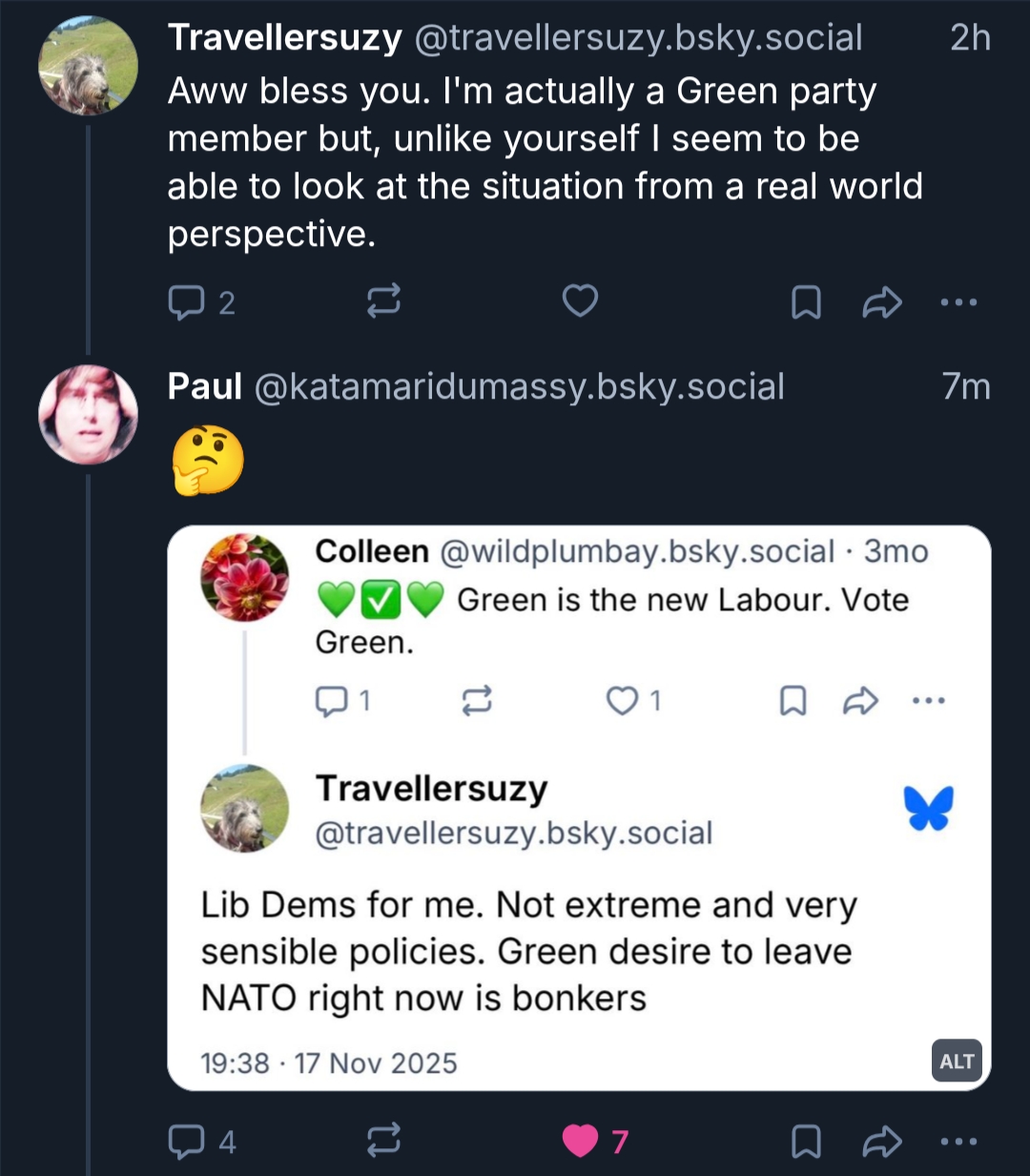
Task: Open Paul's profile picture
Action: point(88,415)
